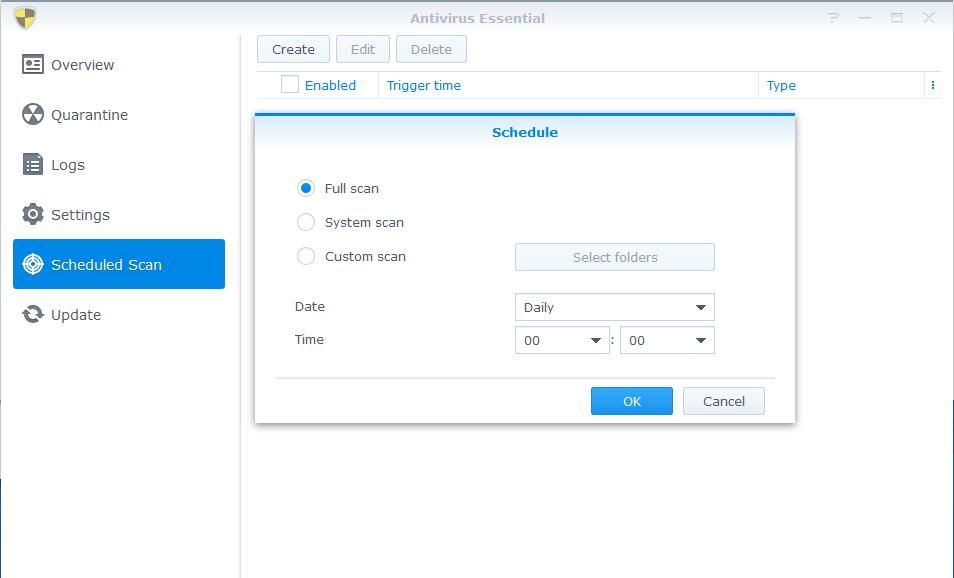Cancel the Schedule dialog

pyautogui.click(x=723, y=401)
